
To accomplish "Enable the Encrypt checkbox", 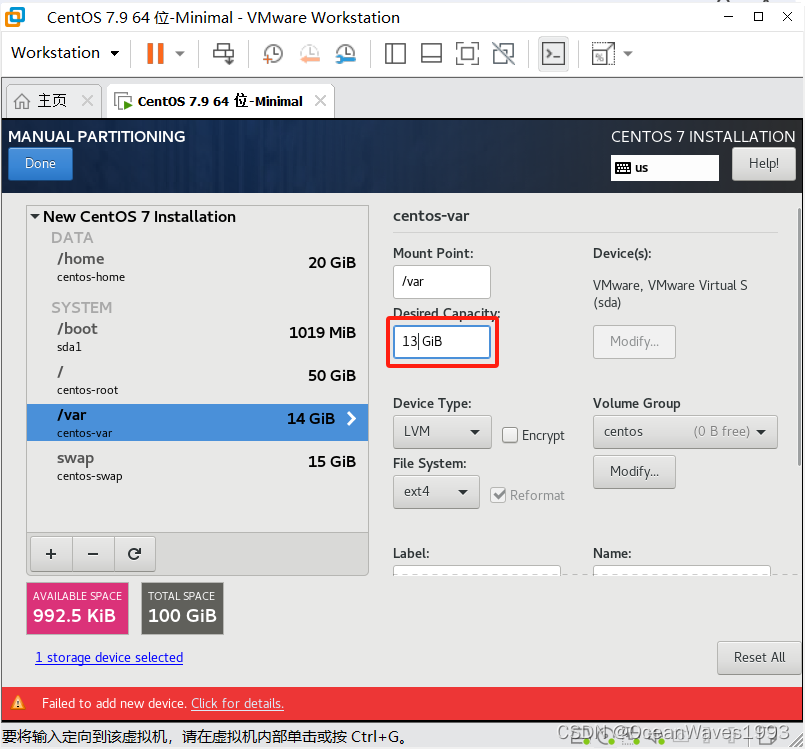I will pyautogui.click(x=510, y=435).
